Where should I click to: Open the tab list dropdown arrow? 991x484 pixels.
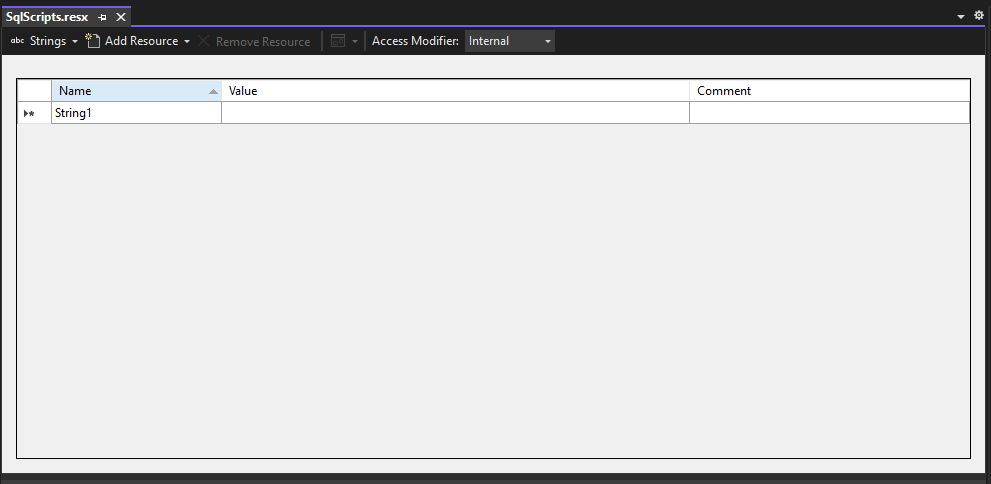[x=961, y=16]
